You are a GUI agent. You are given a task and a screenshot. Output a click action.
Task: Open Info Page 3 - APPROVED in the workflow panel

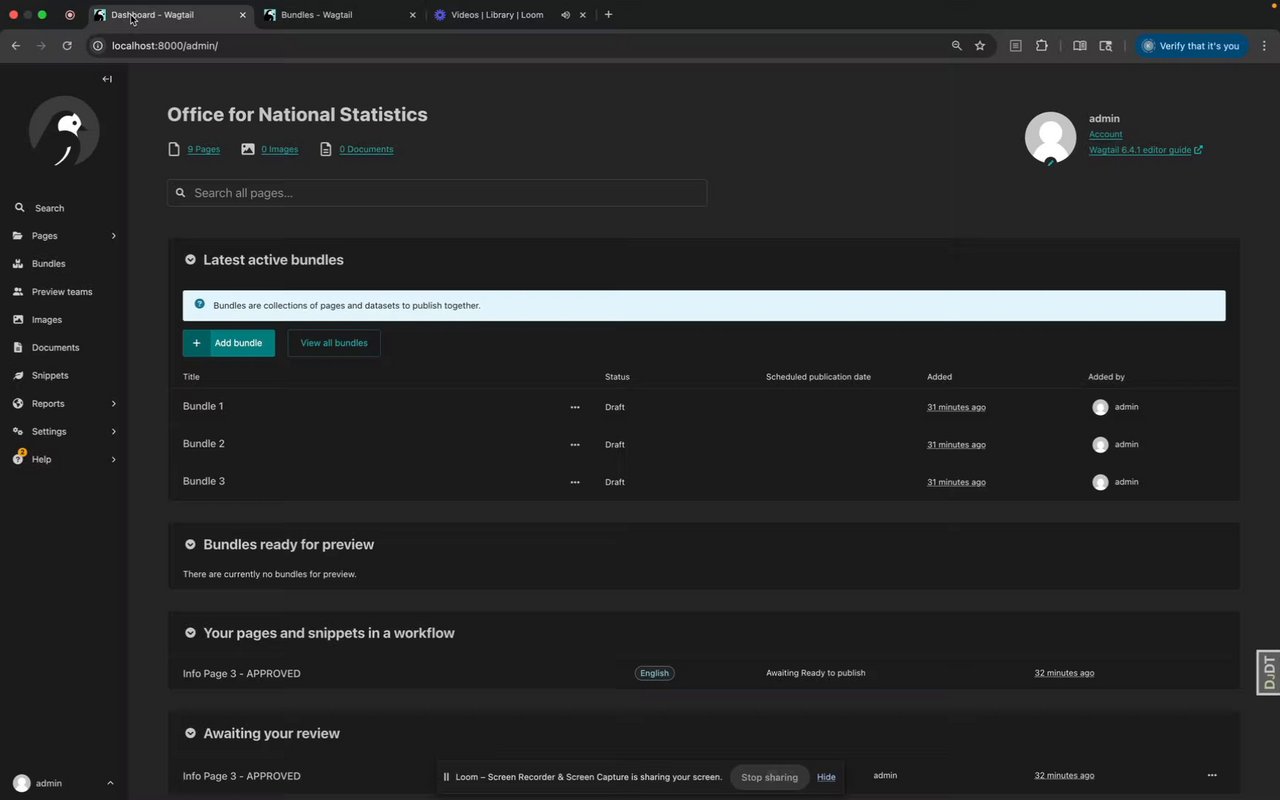[242, 673]
